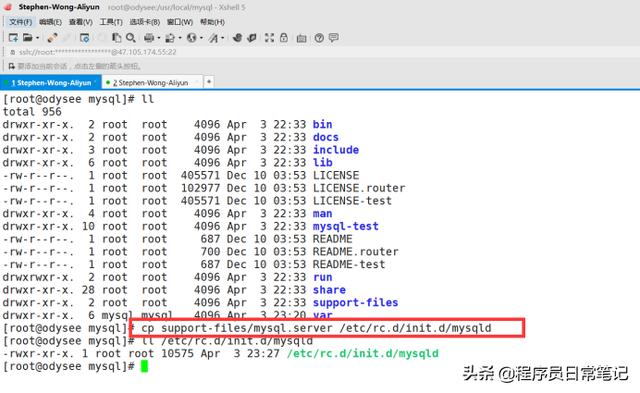Click the file size value 102977
Image resolution: width=640 pixels, height=393 pixels.
200,188
